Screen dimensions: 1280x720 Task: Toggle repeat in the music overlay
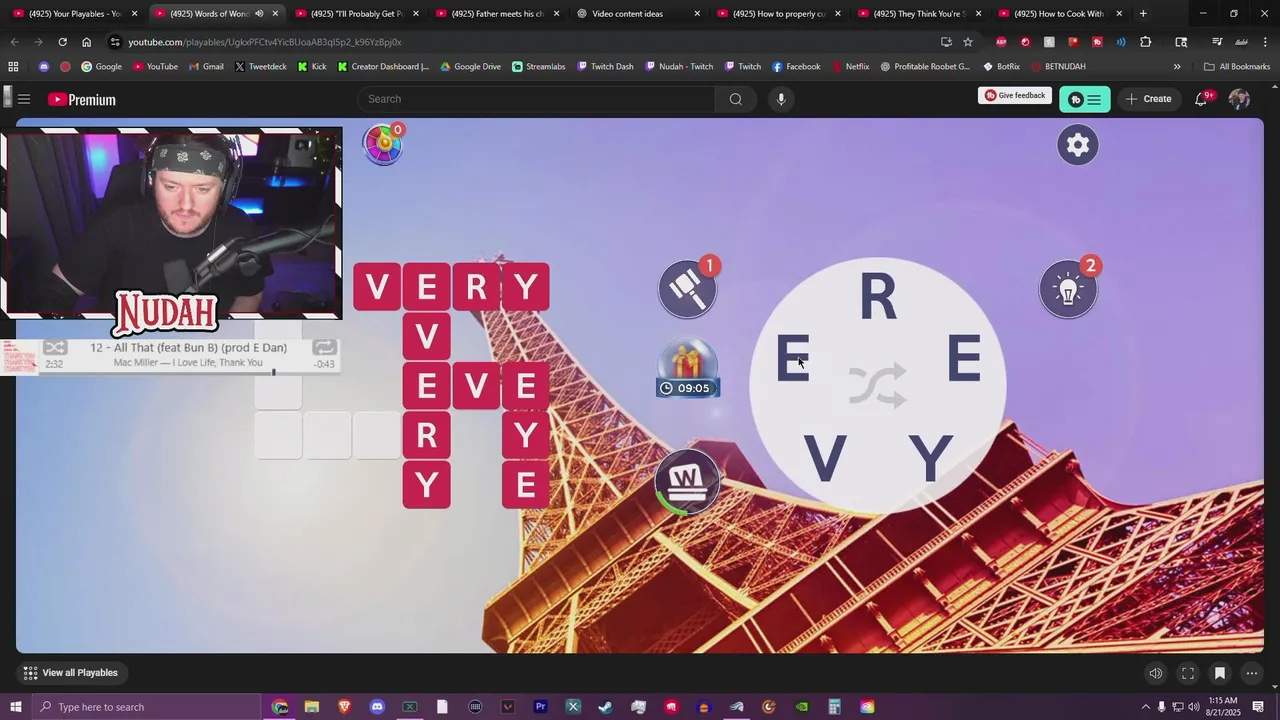324,347
